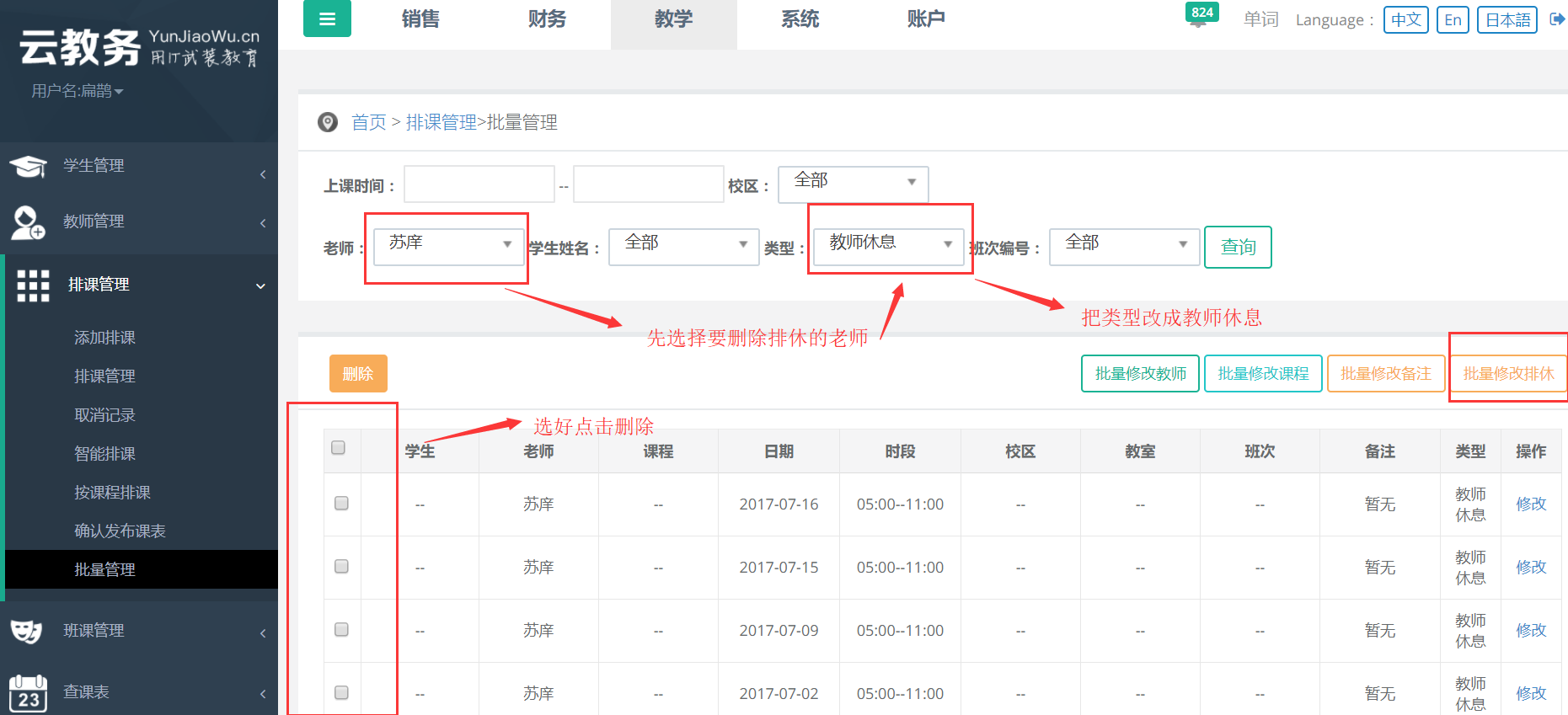The height and width of the screenshot is (715, 1568).
Task: Click the logout icon at top right
Action: pyautogui.click(x=1557, y=19)
